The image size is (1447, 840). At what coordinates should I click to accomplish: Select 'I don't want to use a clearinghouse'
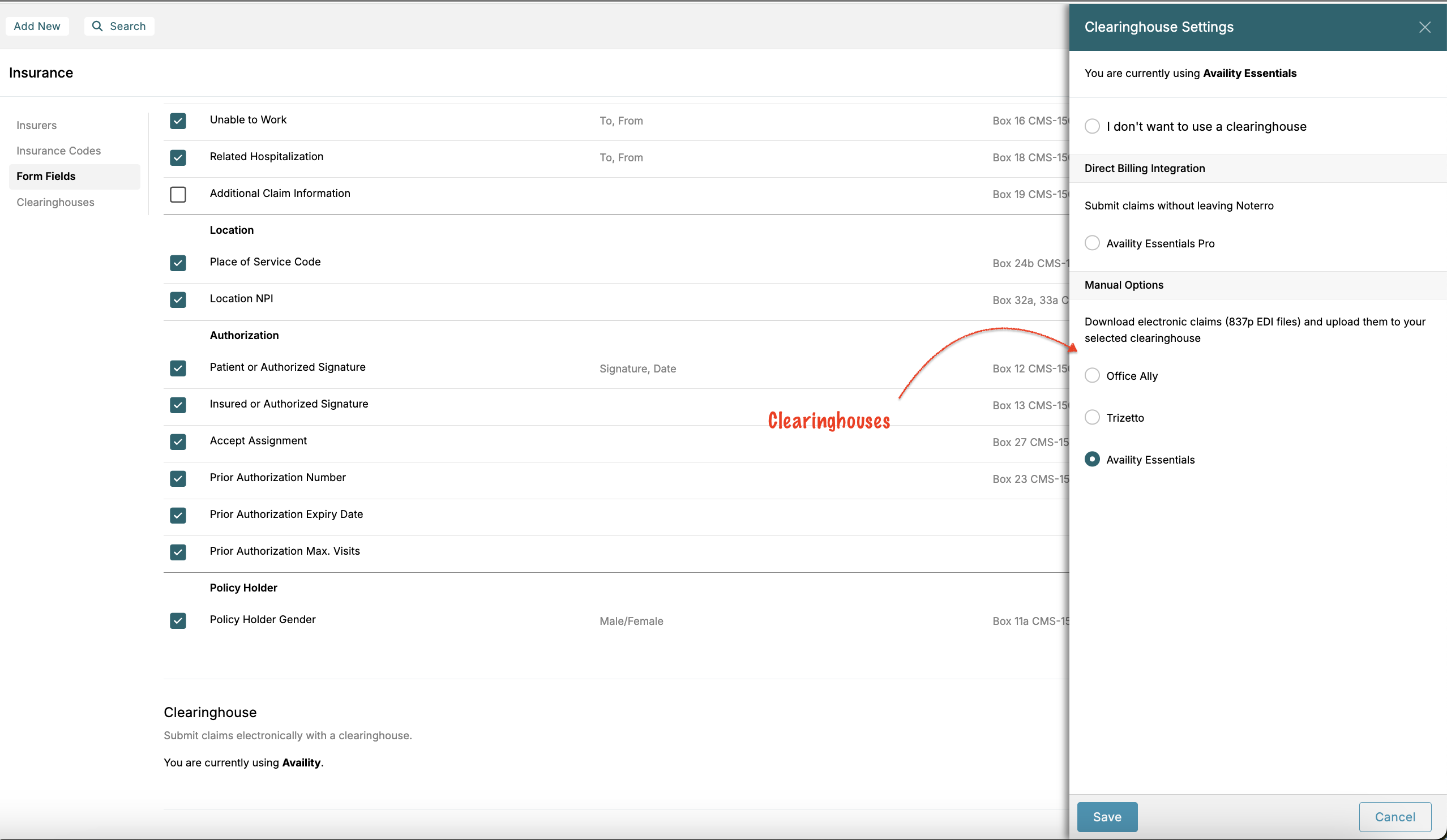point(1092,126)
